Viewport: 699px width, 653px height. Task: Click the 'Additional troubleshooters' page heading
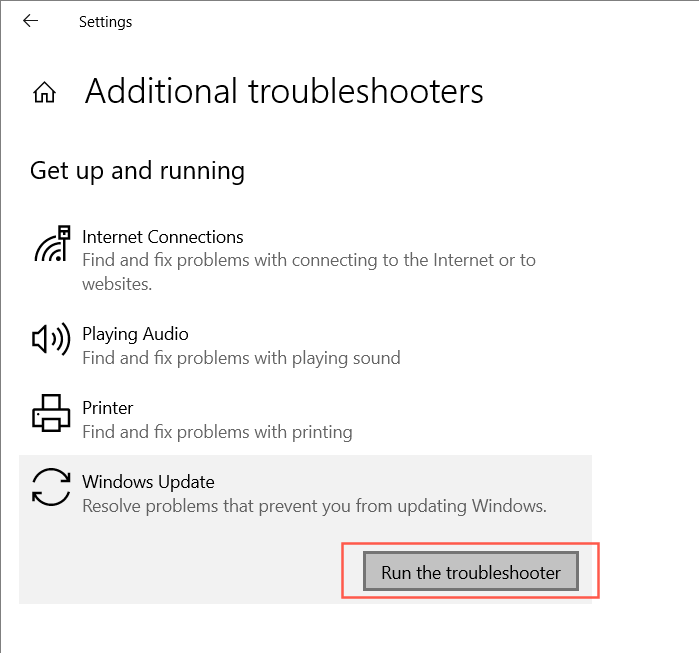[284, 92]
